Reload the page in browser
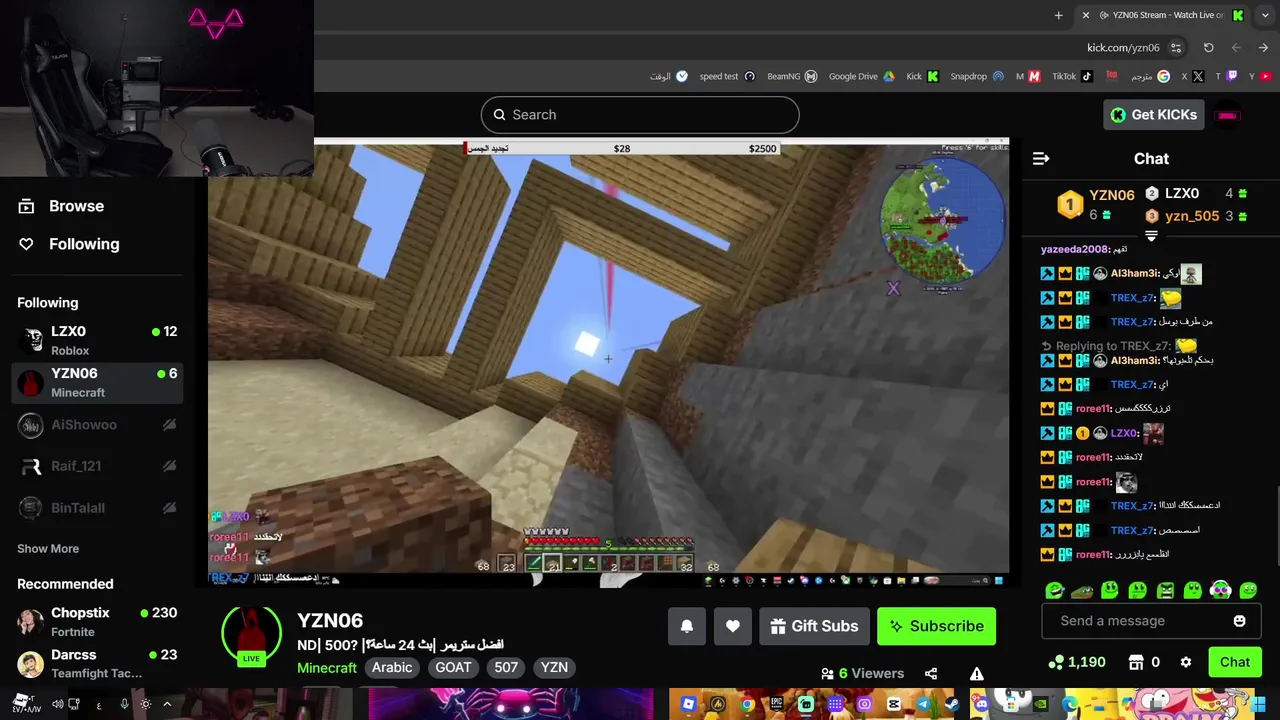 [1208, 48]
